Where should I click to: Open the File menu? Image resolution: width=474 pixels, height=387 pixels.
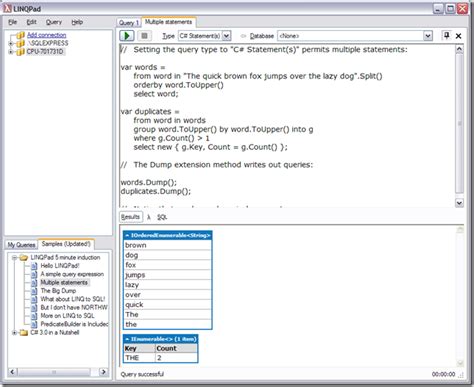[13, 22]
